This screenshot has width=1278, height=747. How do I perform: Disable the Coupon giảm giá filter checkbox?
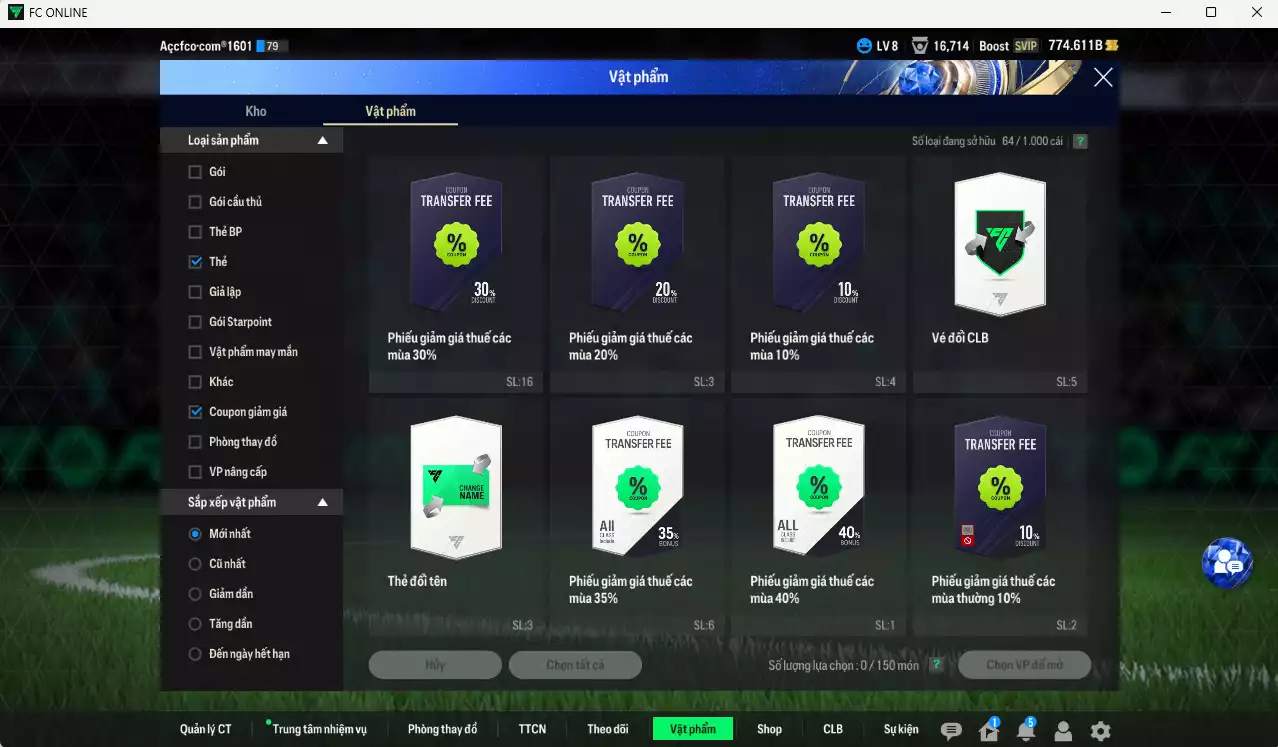pyautogui.click(x=195, y=412)
